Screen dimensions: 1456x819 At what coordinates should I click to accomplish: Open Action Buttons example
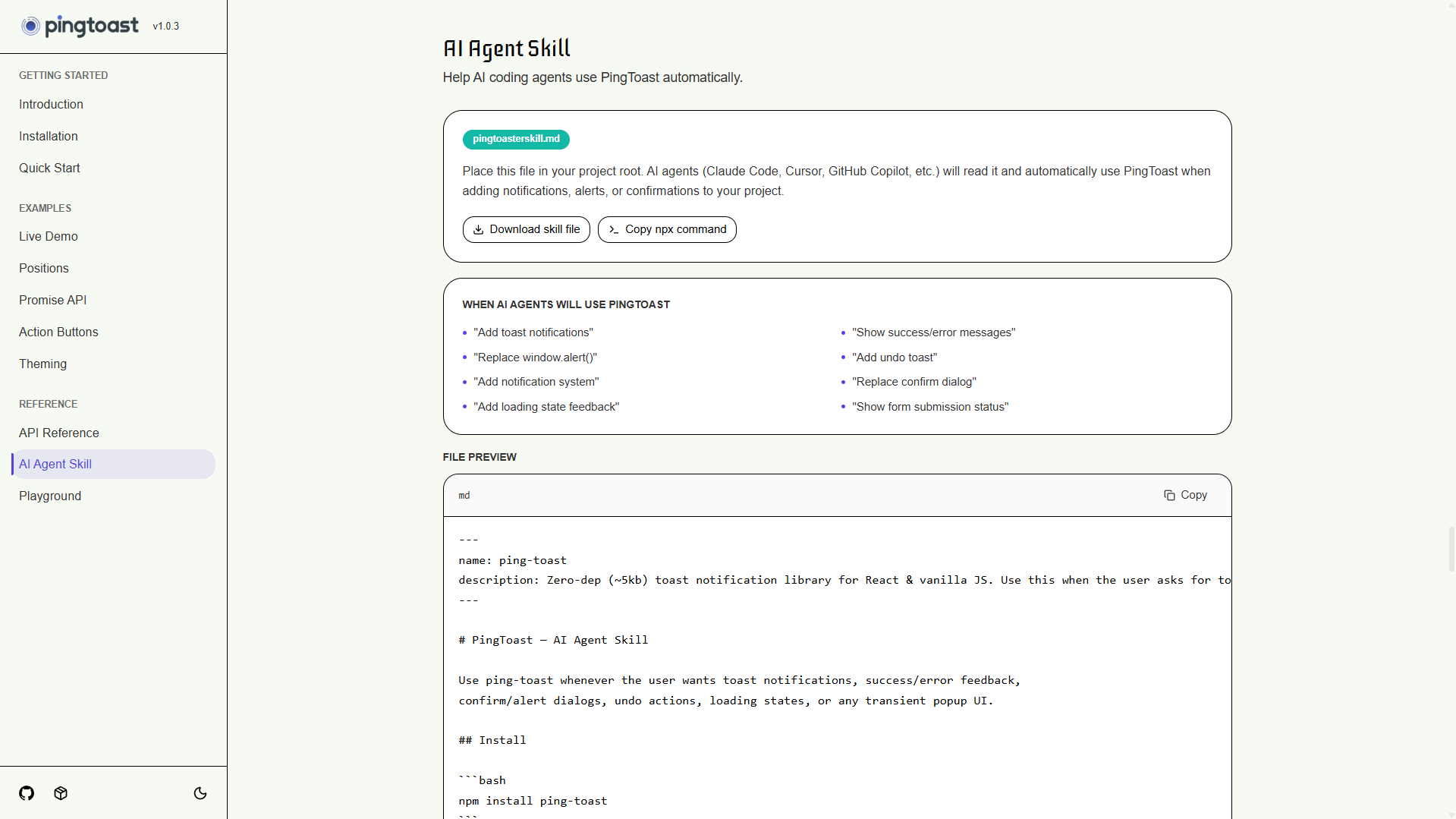pos(58,332)
